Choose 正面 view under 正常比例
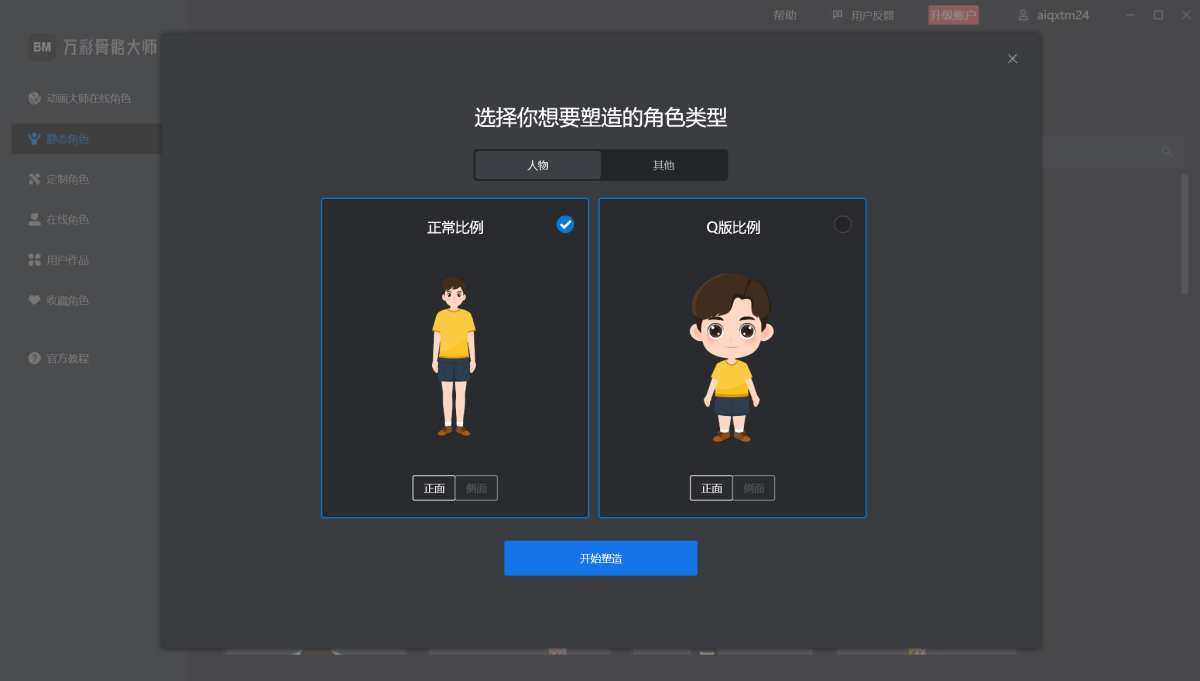The height and width of the screenshot is (681, 1200). (434, 488)
